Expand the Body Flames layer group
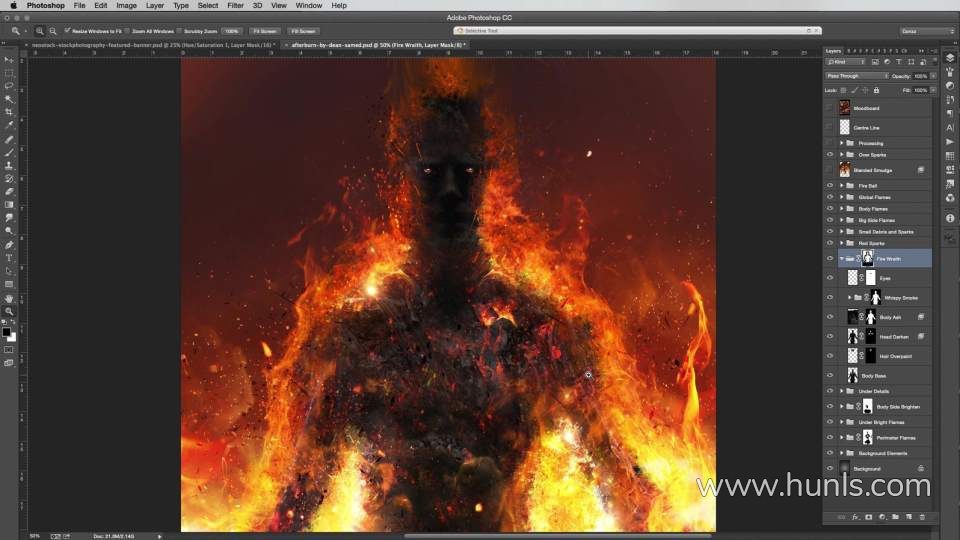The width and height of the screenshot is (960, 540). pyautogui.click(x=842, y=209)
